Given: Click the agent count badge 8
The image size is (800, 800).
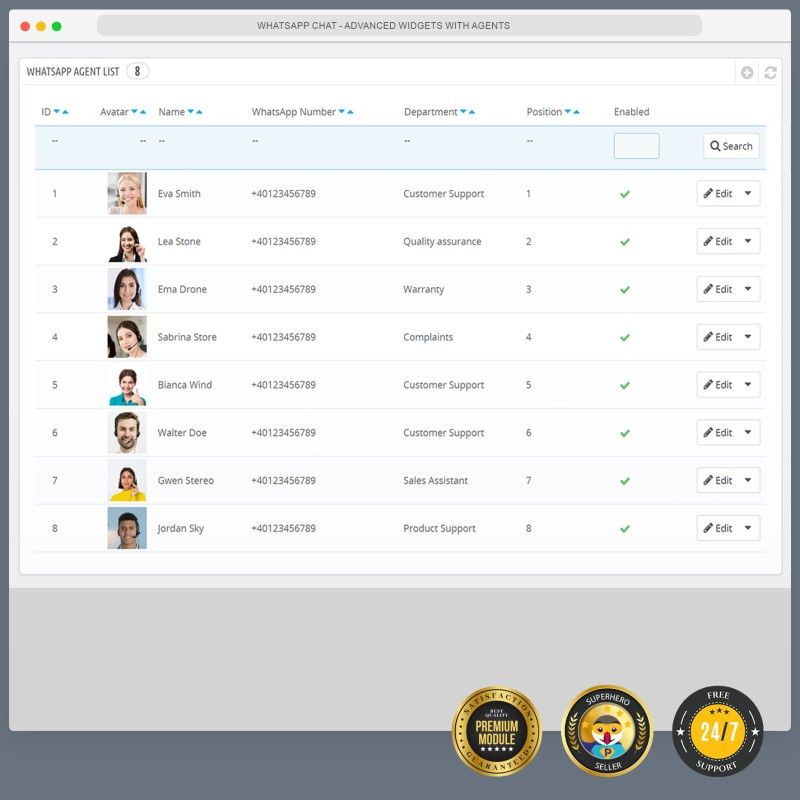Looking at the screenshot, I should [x=137, y=71].
